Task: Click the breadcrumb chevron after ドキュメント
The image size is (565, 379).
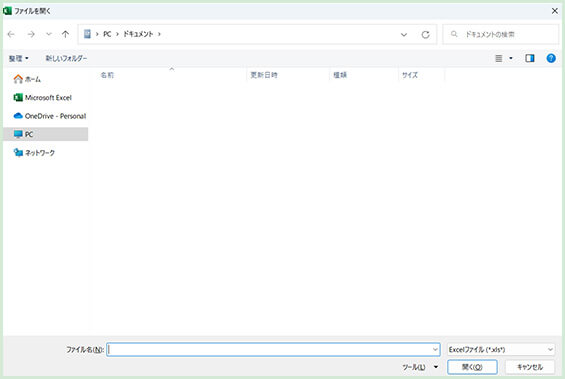Action: [x=159, y=35]
